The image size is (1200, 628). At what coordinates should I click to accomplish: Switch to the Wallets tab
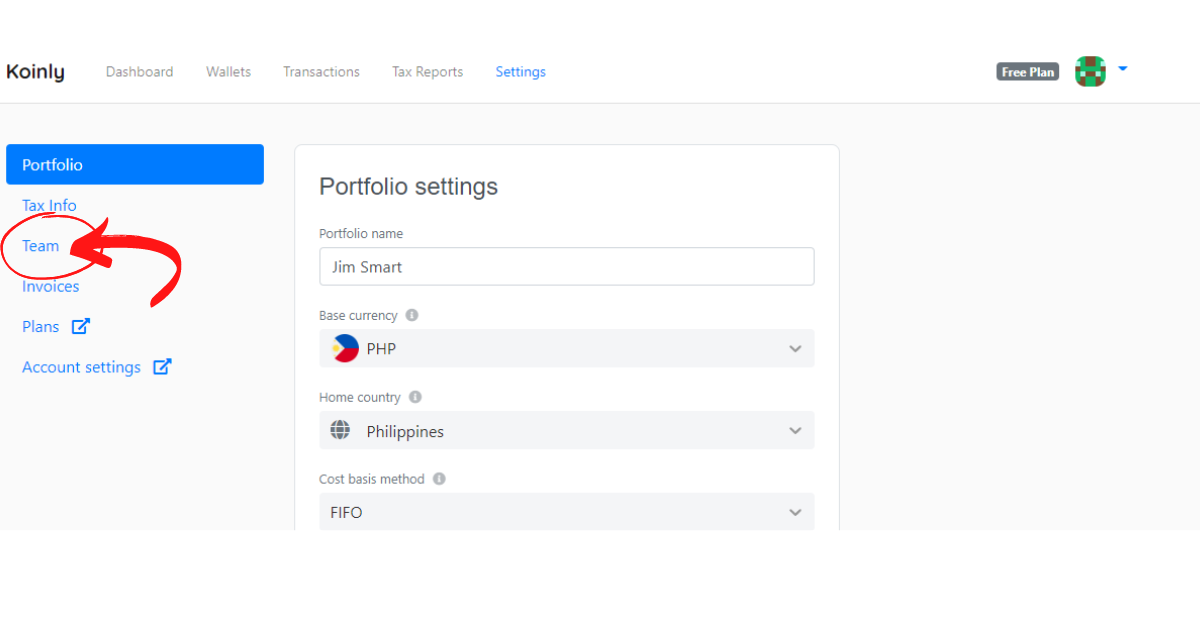[x=228, y=72]
